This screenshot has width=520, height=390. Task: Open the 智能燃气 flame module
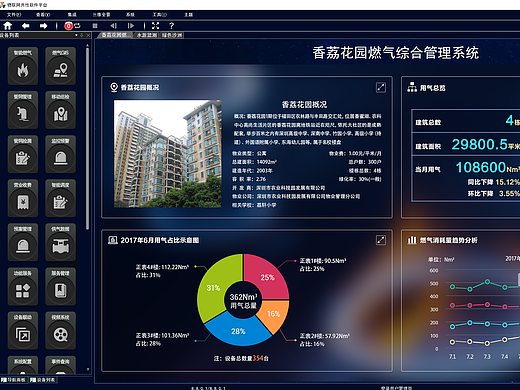(23, 66)
